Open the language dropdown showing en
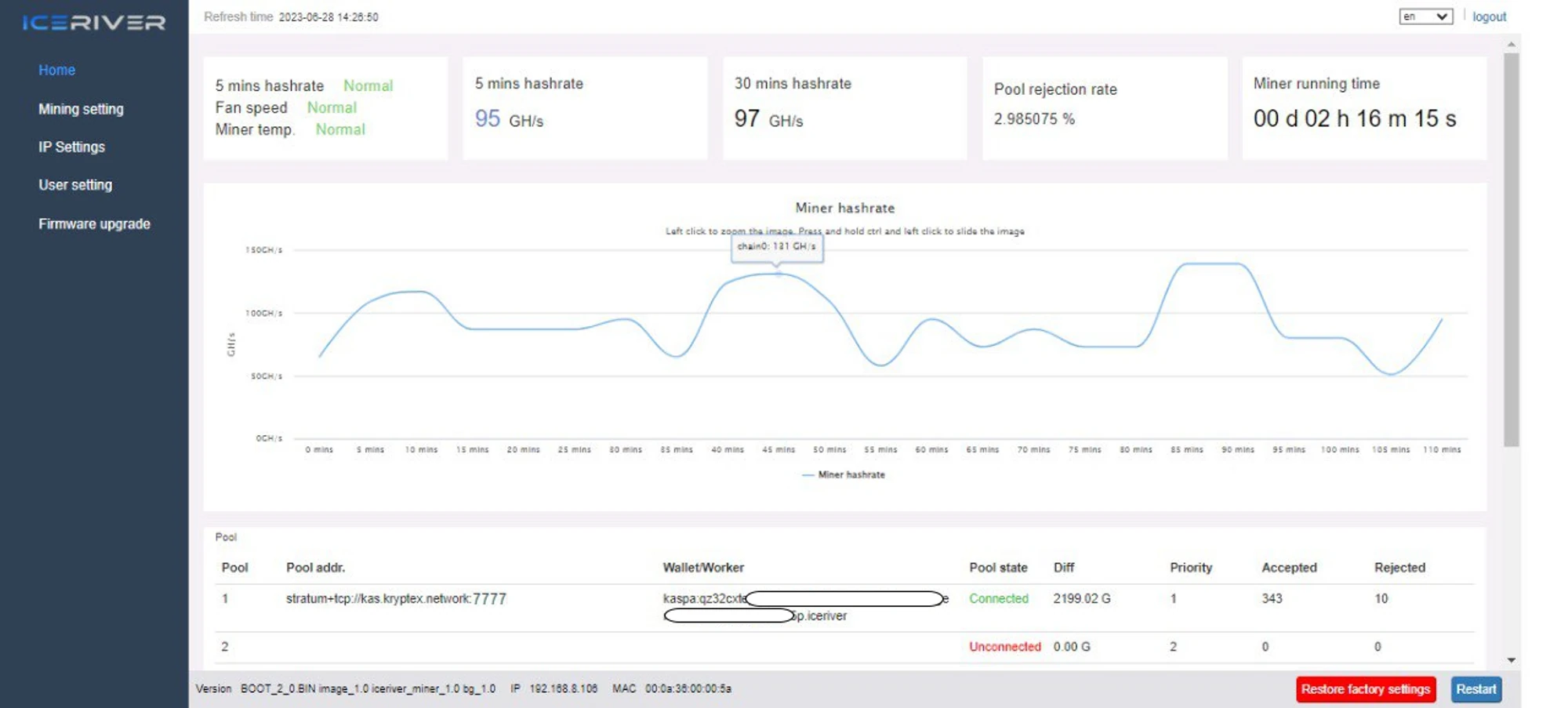The image size is (1568, 708). point(1425,16)
